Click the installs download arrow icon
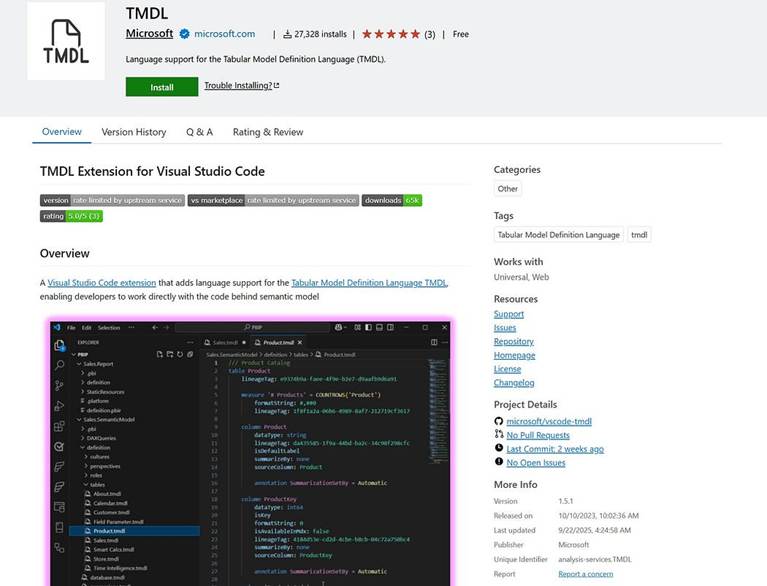This screenshot has width=767, height=586. [288, 34]
